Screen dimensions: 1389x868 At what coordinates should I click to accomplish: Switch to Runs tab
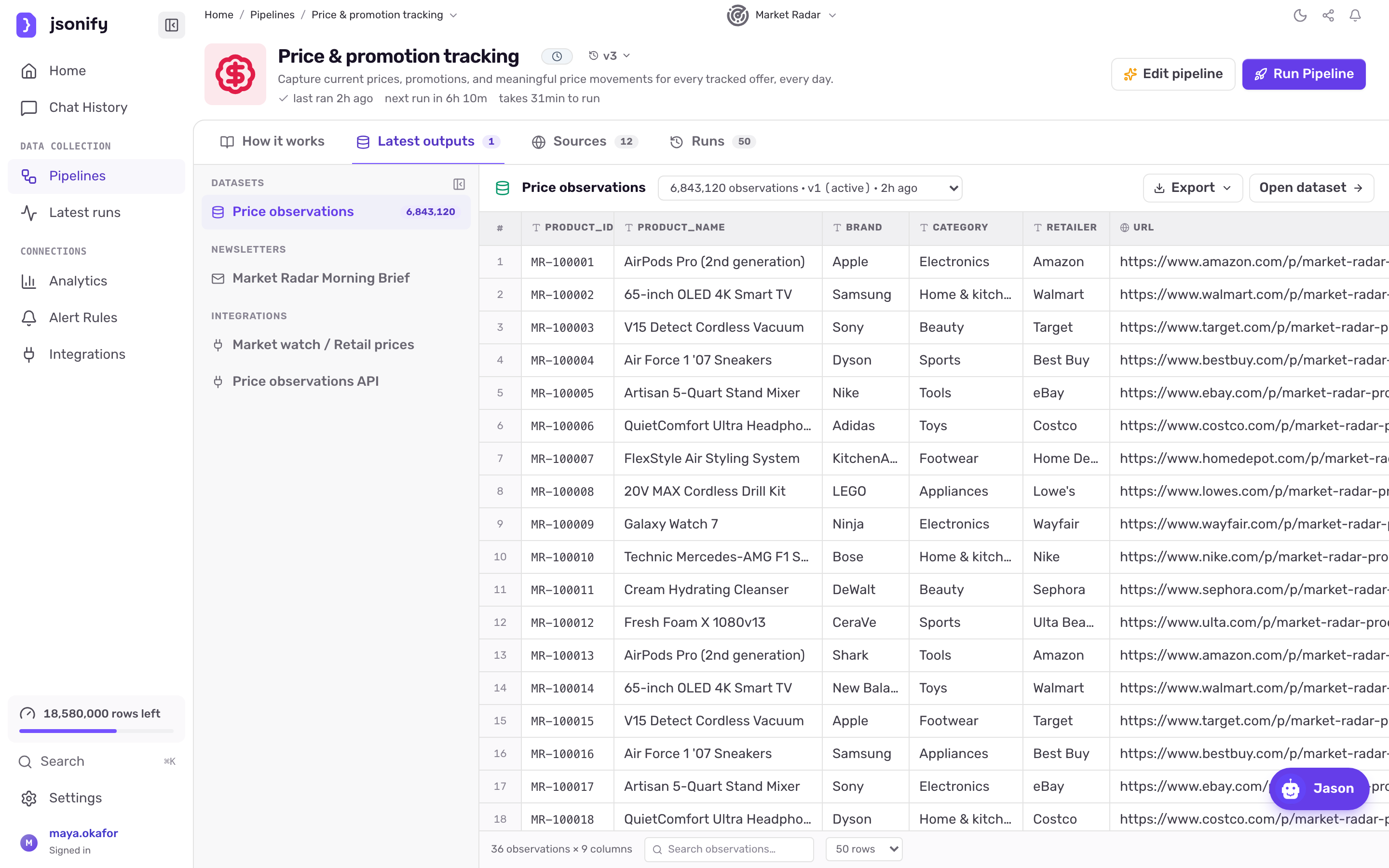click(x=712, y=141)
